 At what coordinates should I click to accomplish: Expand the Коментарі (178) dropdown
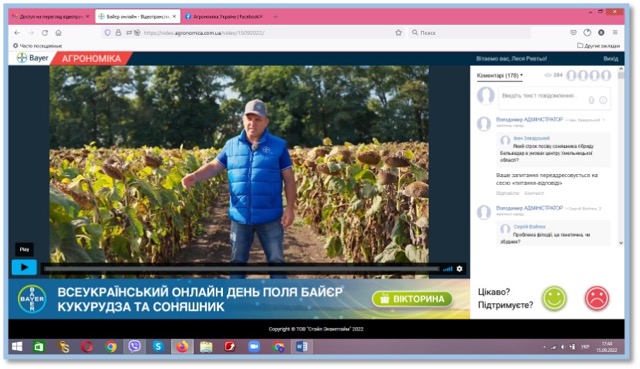500,76
